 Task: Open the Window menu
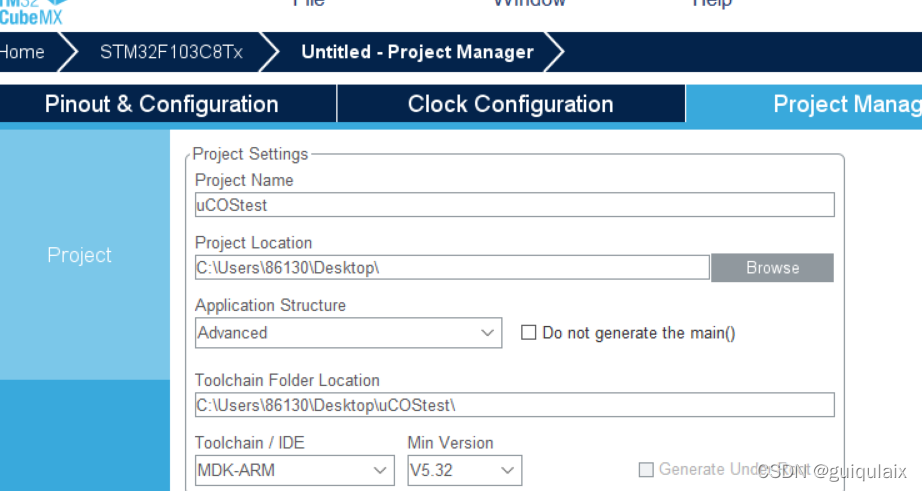529,3
